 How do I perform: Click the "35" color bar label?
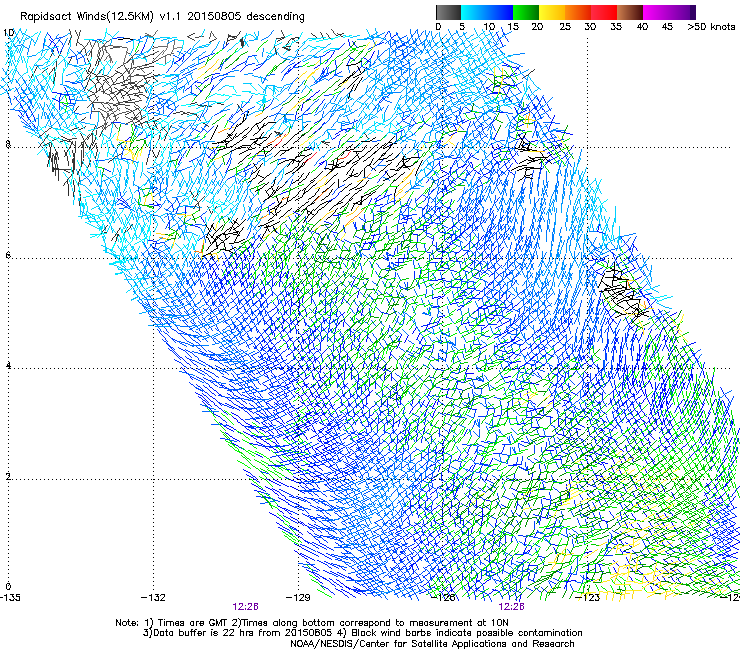(615, 27)
